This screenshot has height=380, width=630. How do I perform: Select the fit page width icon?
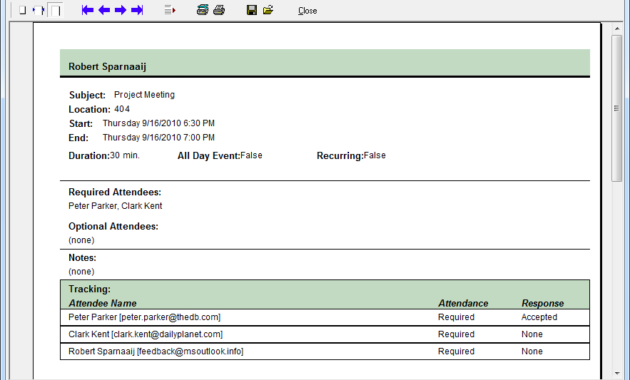pyautogui.click(x=39, y=10)
